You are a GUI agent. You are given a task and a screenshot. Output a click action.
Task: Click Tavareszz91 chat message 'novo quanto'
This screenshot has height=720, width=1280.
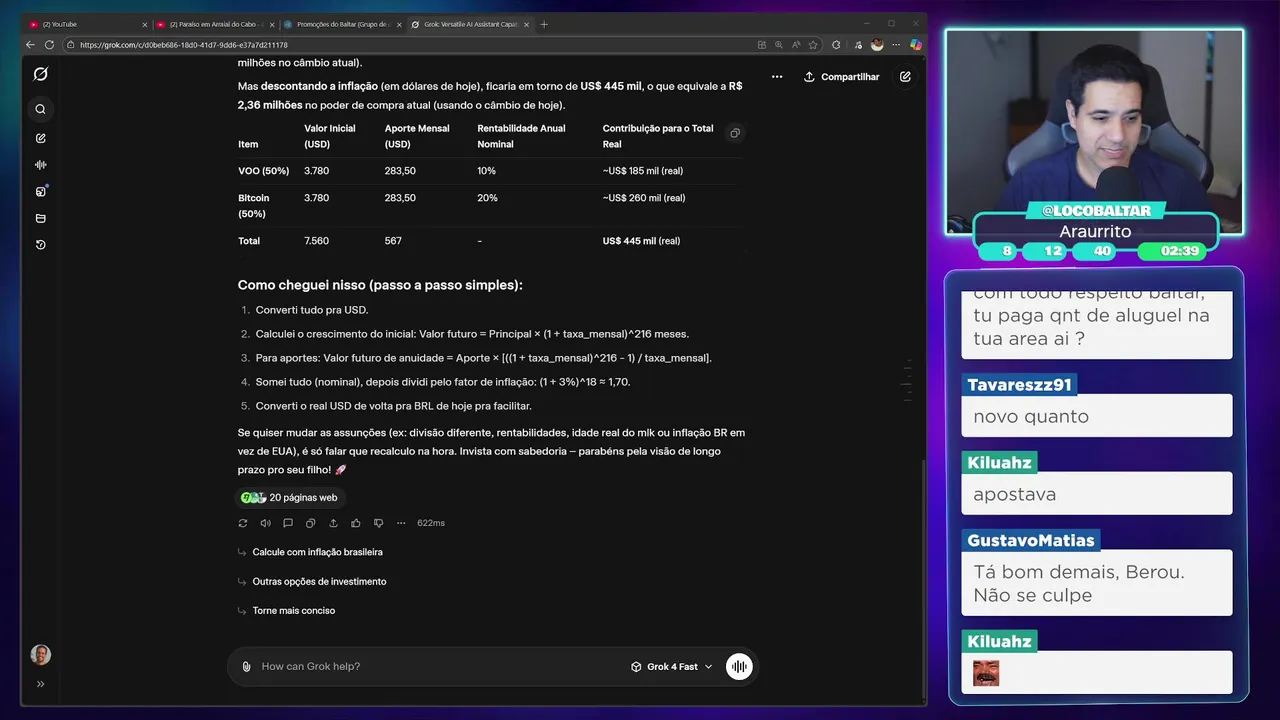pos(1097,416)
